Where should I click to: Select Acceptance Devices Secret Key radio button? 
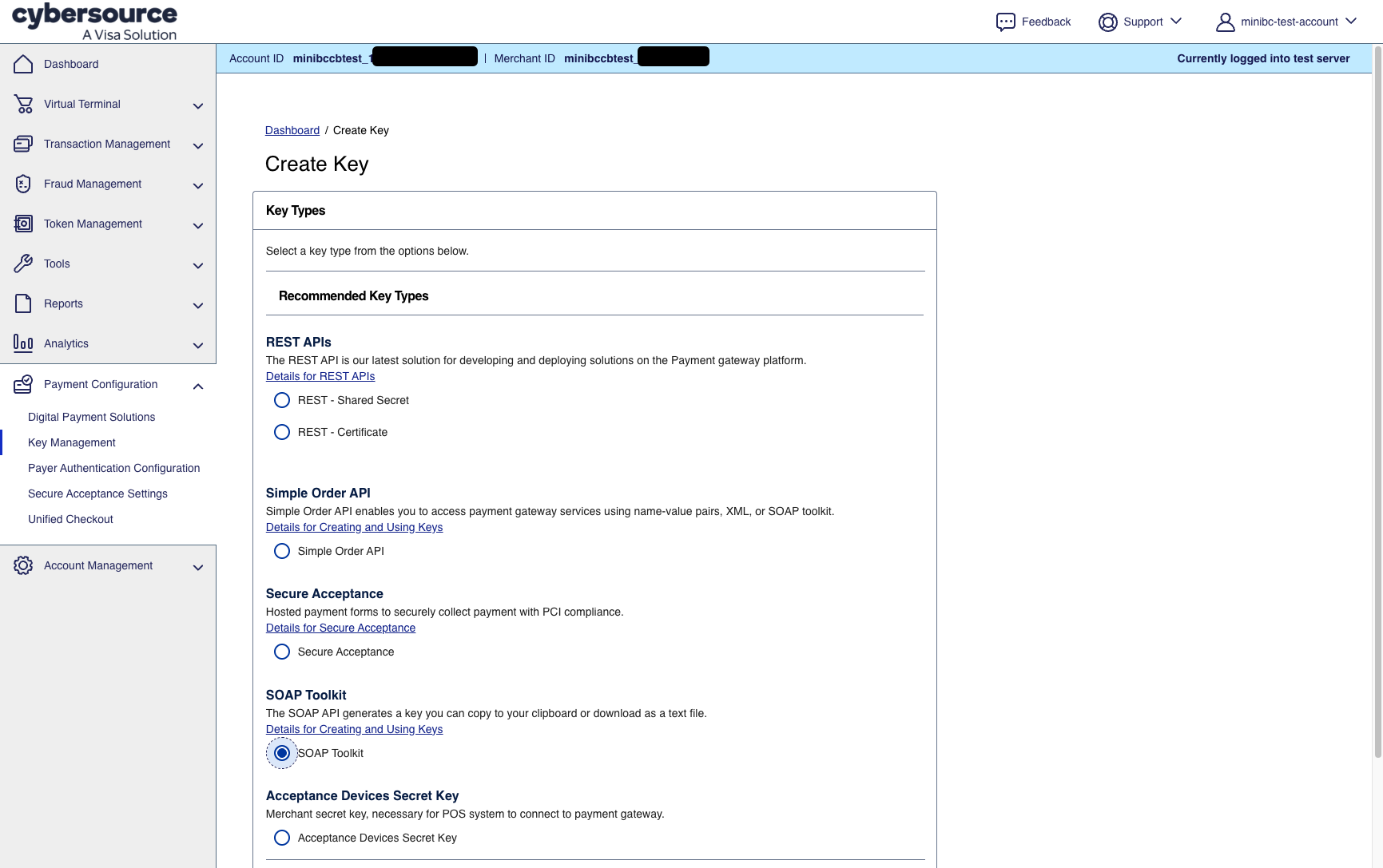(282, 838)
